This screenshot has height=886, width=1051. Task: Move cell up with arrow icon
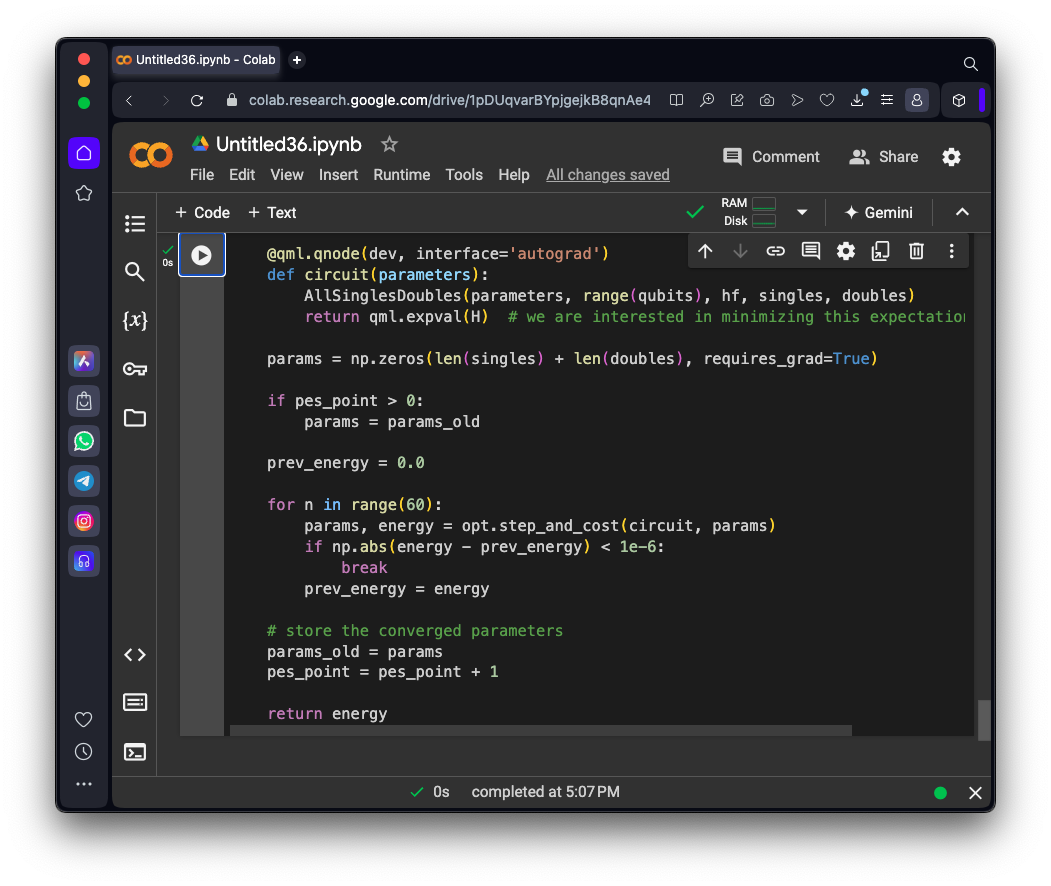coord(705,251)
